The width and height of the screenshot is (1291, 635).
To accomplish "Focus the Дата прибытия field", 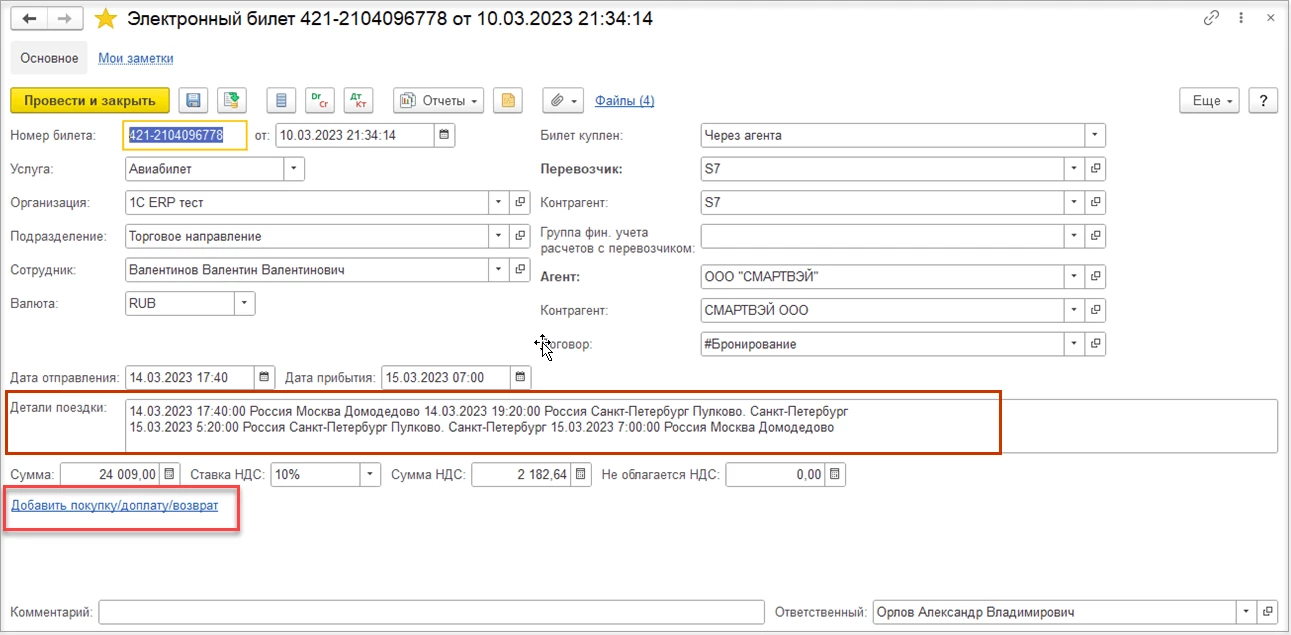I will [446, 377].
